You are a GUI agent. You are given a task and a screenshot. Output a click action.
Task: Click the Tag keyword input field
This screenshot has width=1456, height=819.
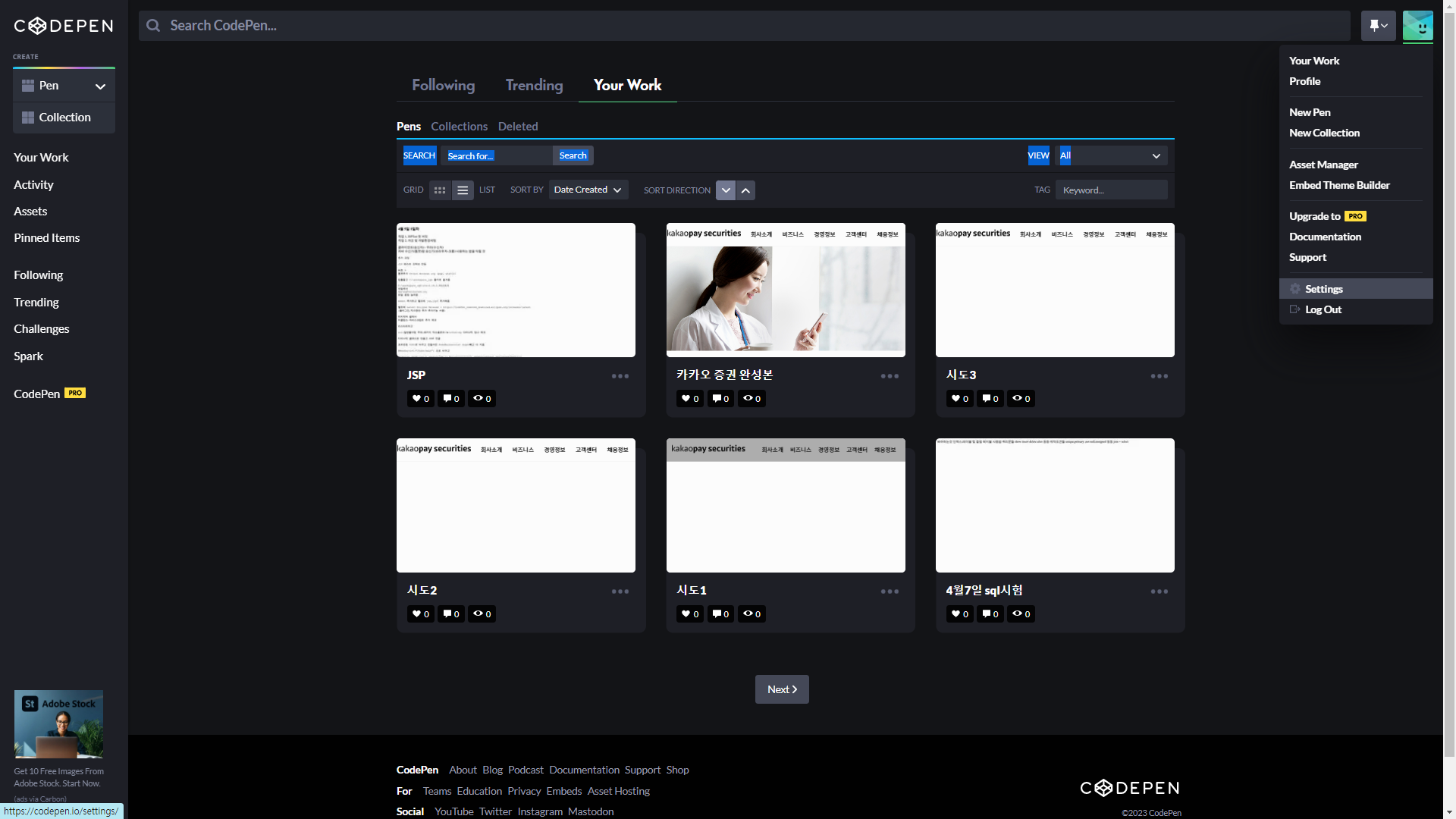pos(1111,190)
